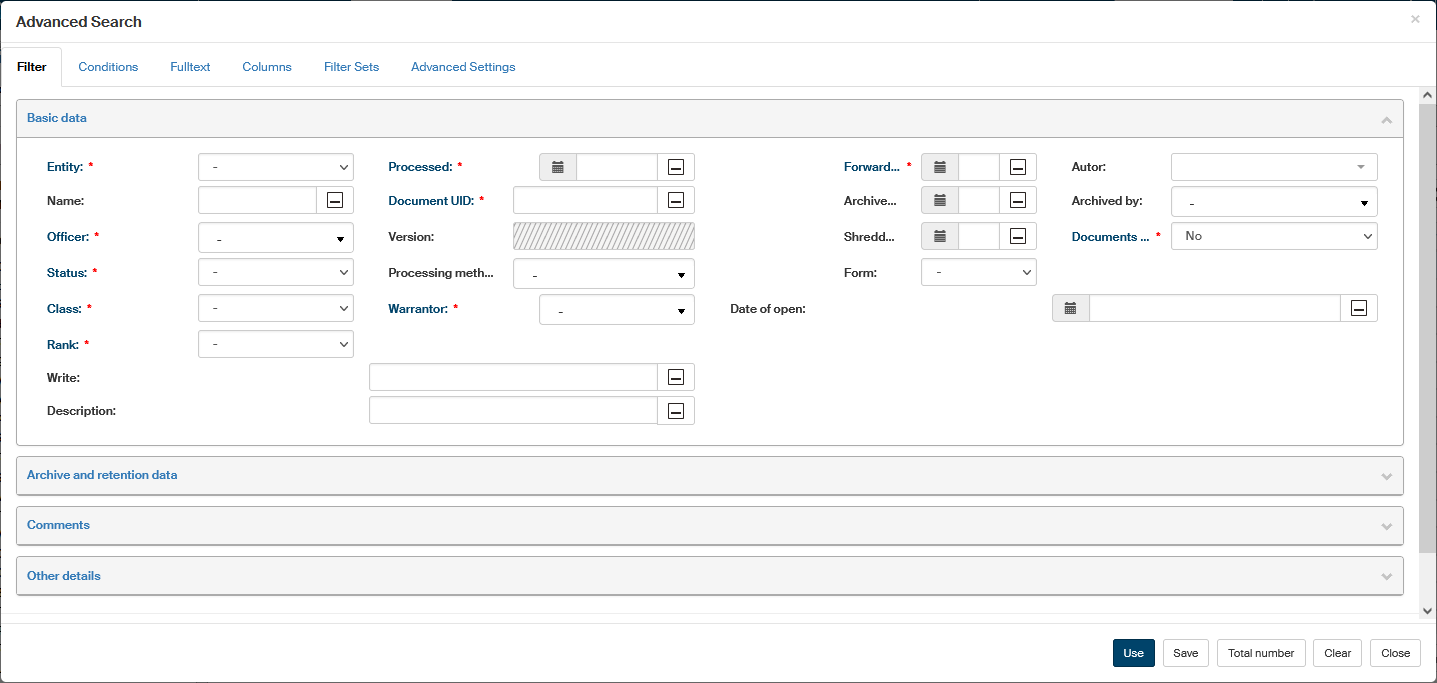This screenshot has width=1437, height=683.
Task: Open the Entity dropdown
Action: point(276,167)
